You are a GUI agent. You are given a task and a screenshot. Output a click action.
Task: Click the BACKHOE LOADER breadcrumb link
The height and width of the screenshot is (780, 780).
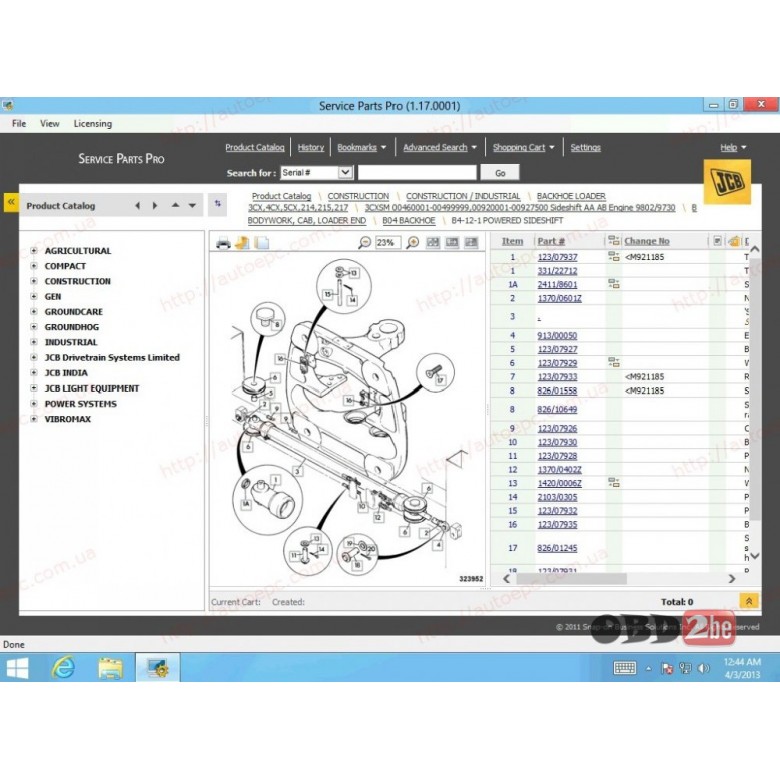[x=571, y=196]
